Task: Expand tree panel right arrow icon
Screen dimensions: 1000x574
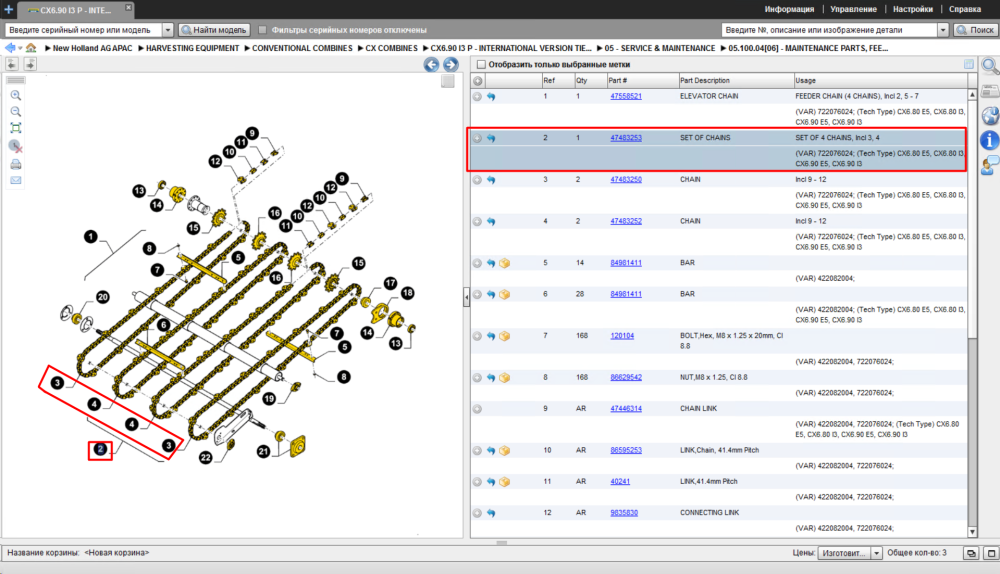Action: (30, 64)
